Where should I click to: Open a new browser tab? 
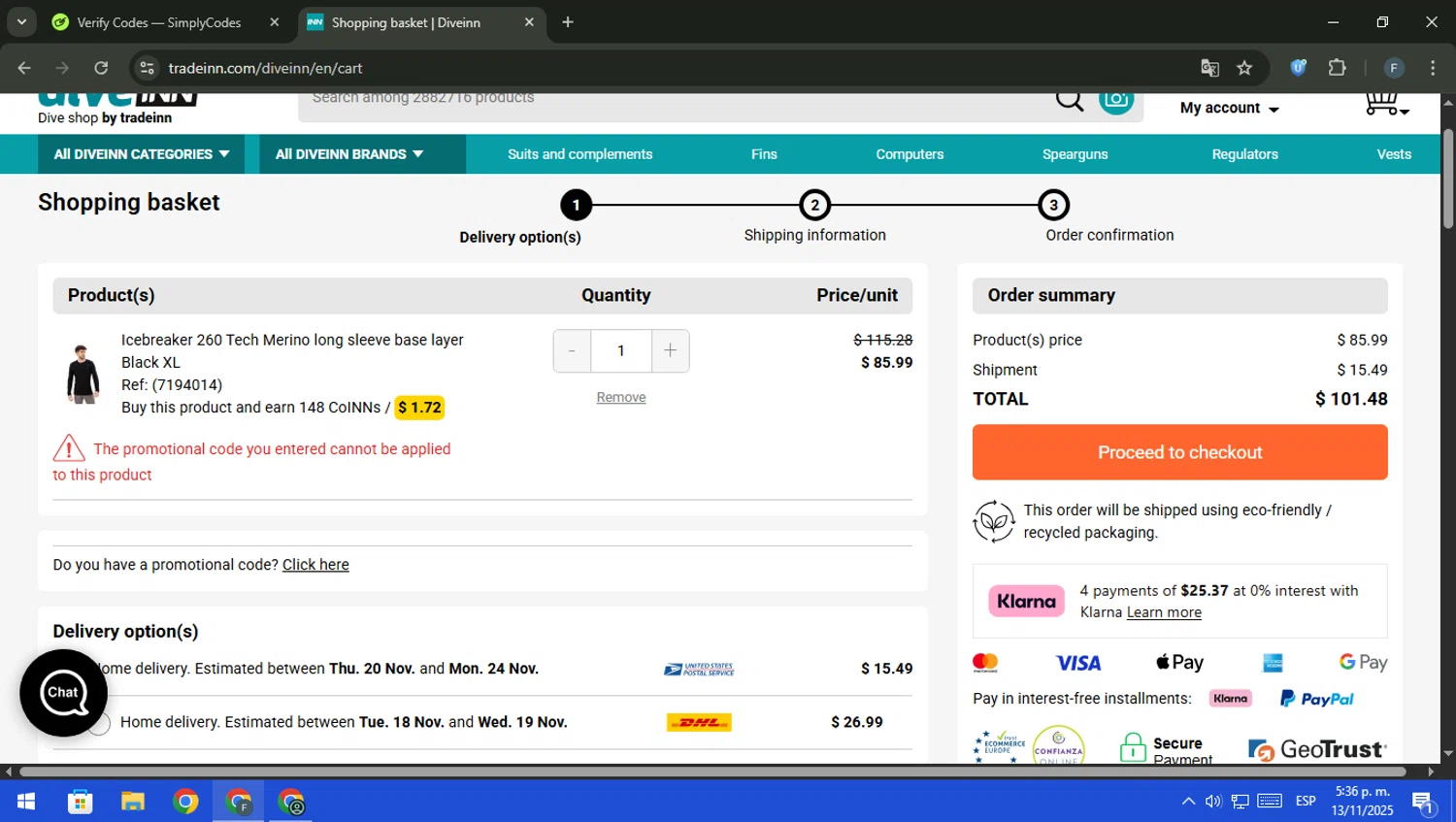coord(568,22)
